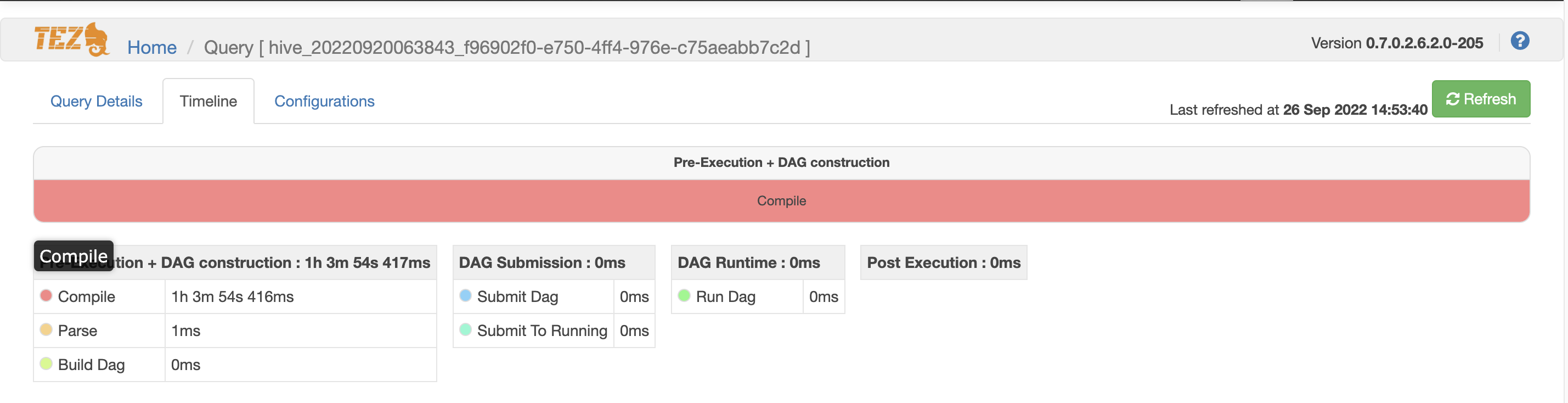Click the green Run Dag legend dot
This screenshot has height=403, width=1568.
coord(684,296)
